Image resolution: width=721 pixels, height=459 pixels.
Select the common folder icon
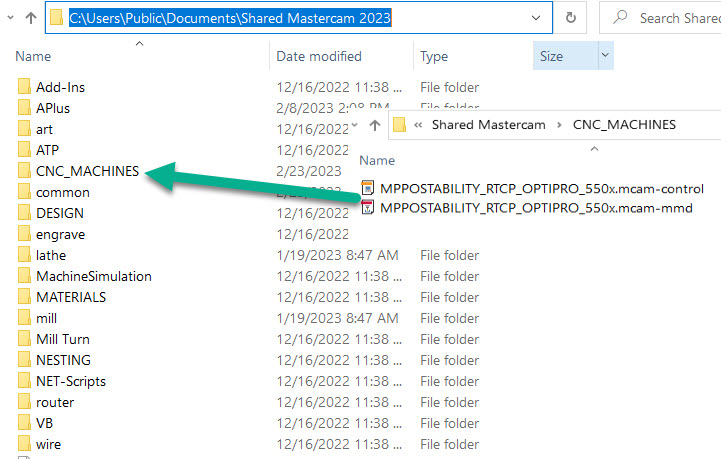[x=24, y=191]
